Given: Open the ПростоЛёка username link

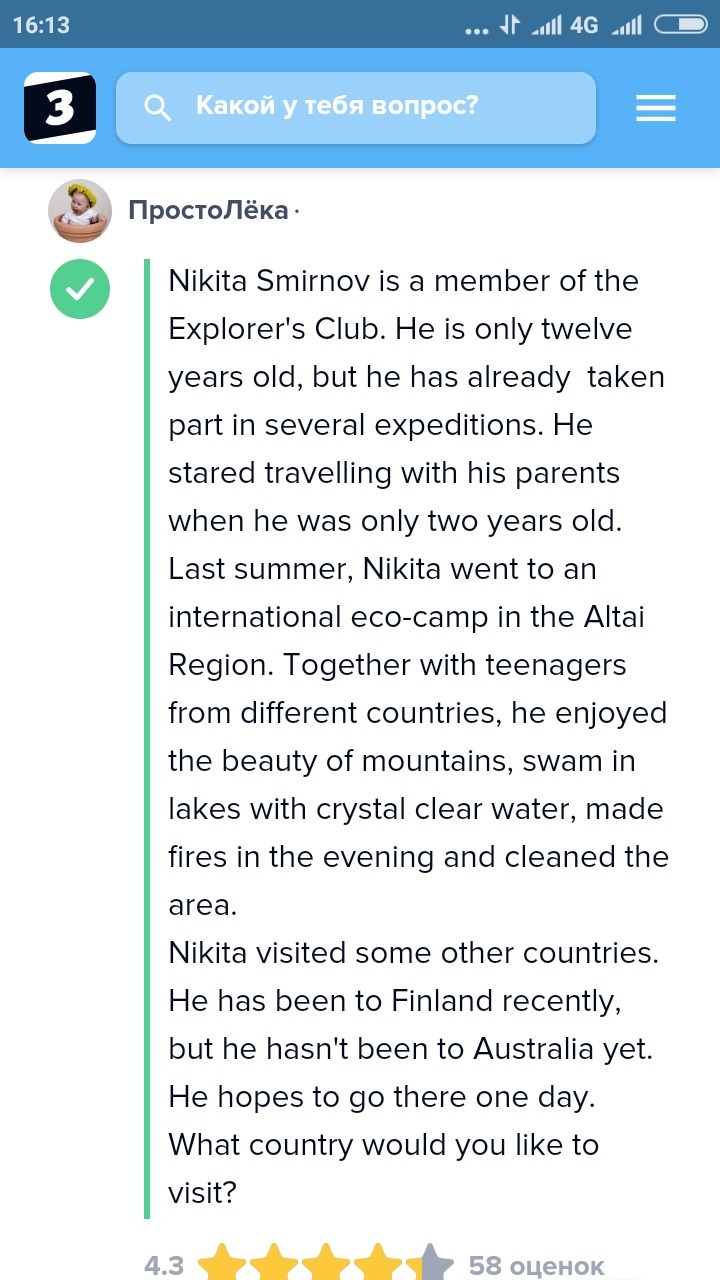Looking at the screenshot, I should (x=208, y=210).
